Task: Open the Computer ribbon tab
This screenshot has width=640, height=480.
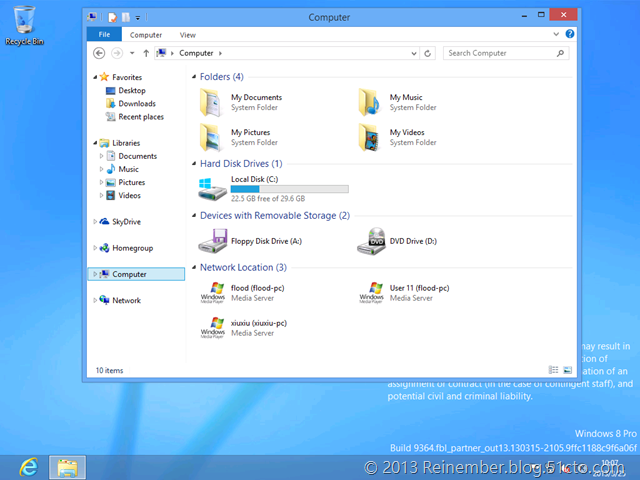Action: point(146,35)
